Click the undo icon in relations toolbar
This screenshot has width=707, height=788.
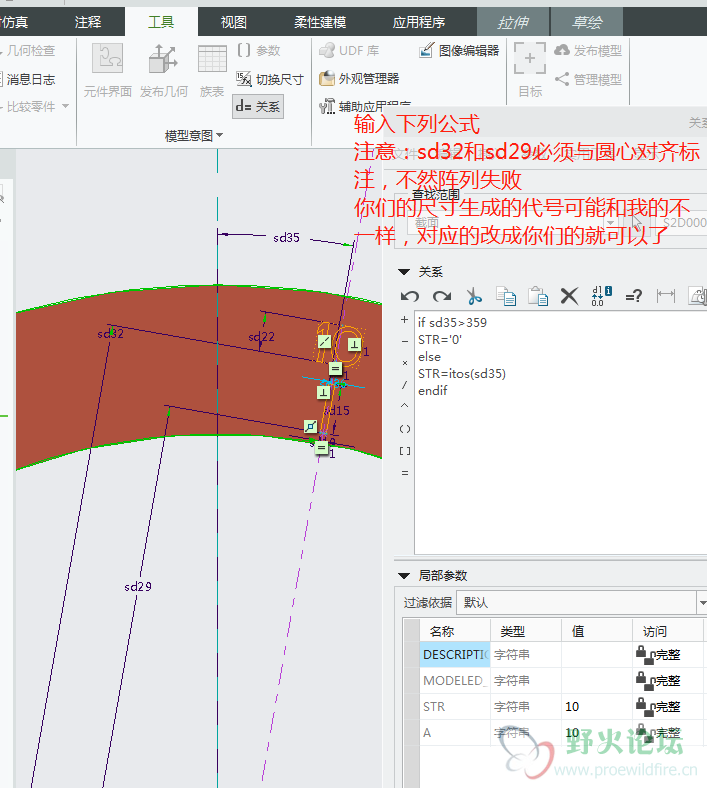(410, 297)
